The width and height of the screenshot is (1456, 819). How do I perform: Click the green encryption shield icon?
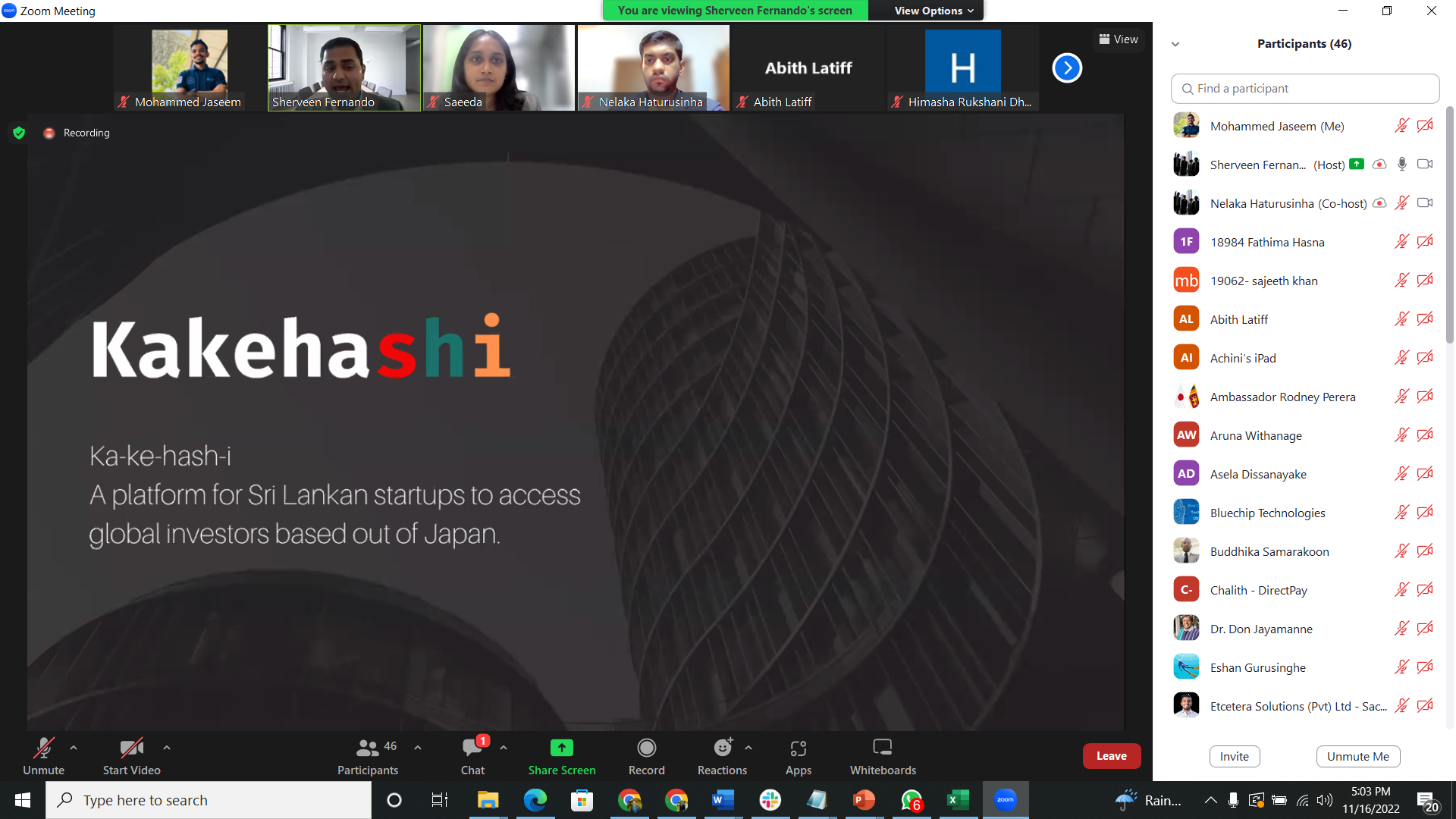point(19,133)
